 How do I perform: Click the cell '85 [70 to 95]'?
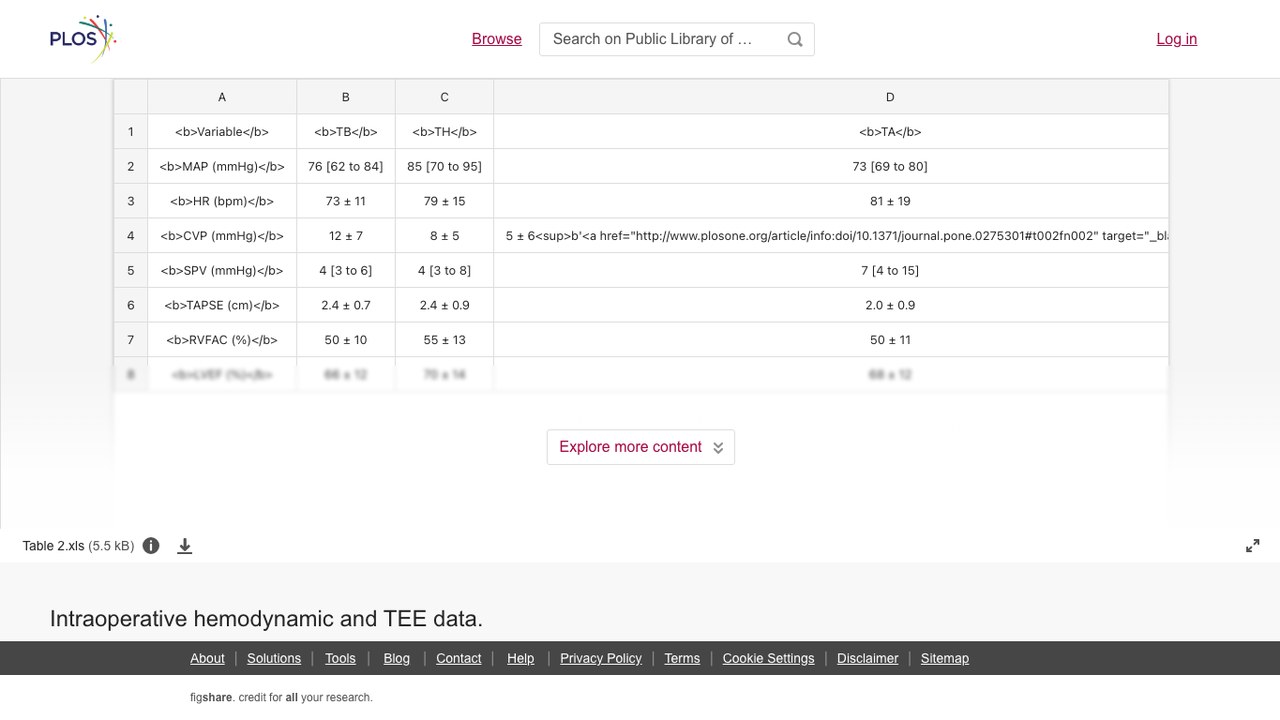pos(444,167)
